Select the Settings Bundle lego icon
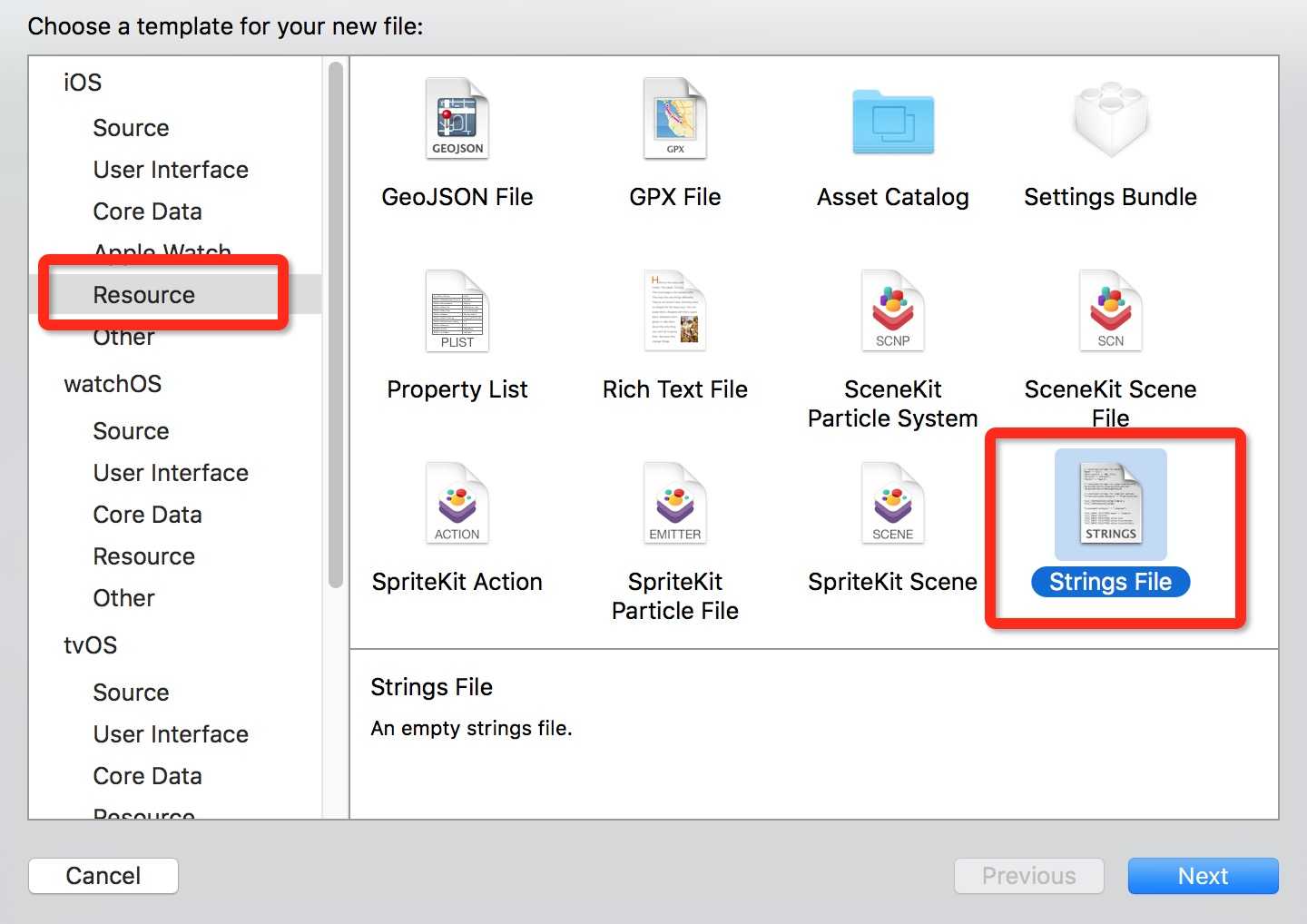 pos(1110,120)
